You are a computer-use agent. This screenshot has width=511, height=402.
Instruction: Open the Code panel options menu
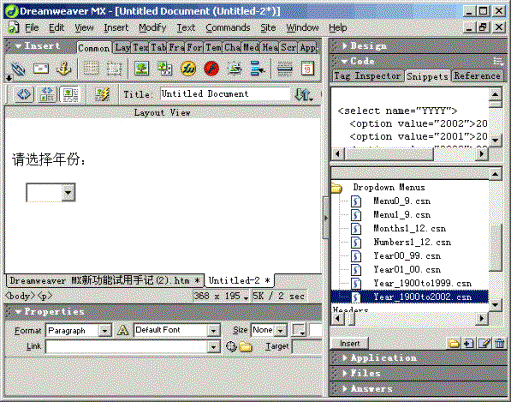point(498,61)
